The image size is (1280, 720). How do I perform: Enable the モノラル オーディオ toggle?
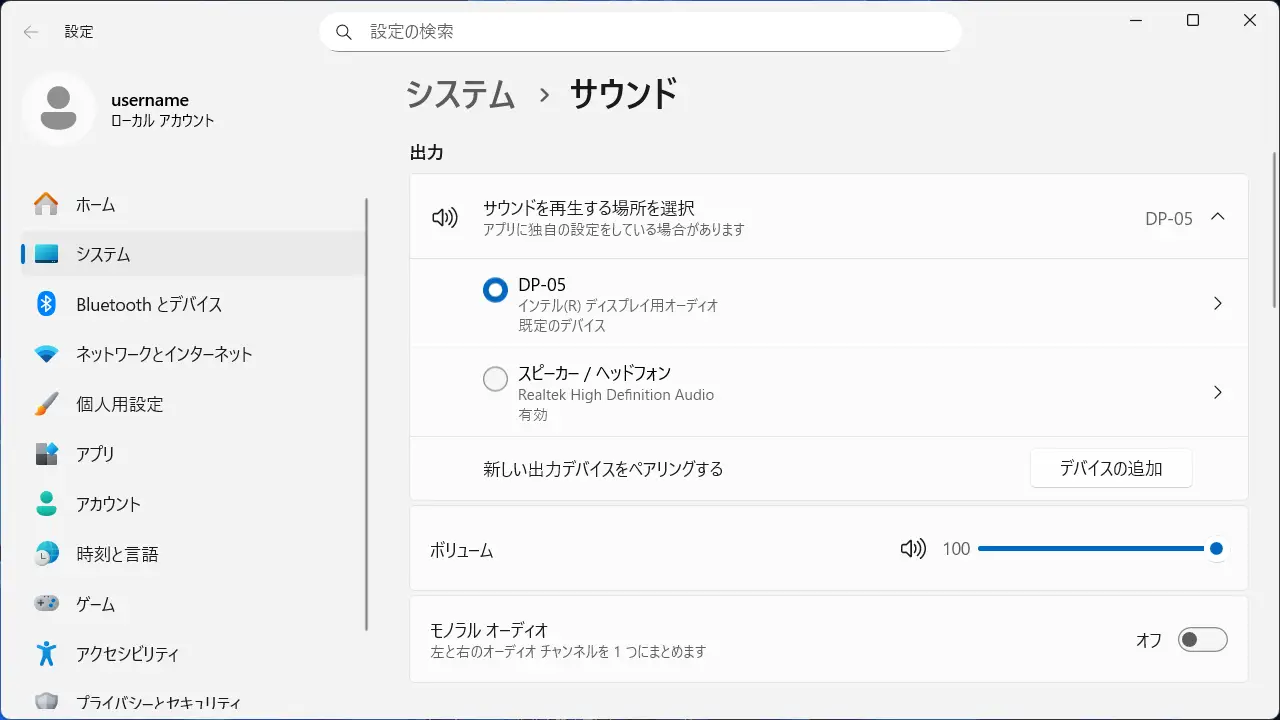1202,640
